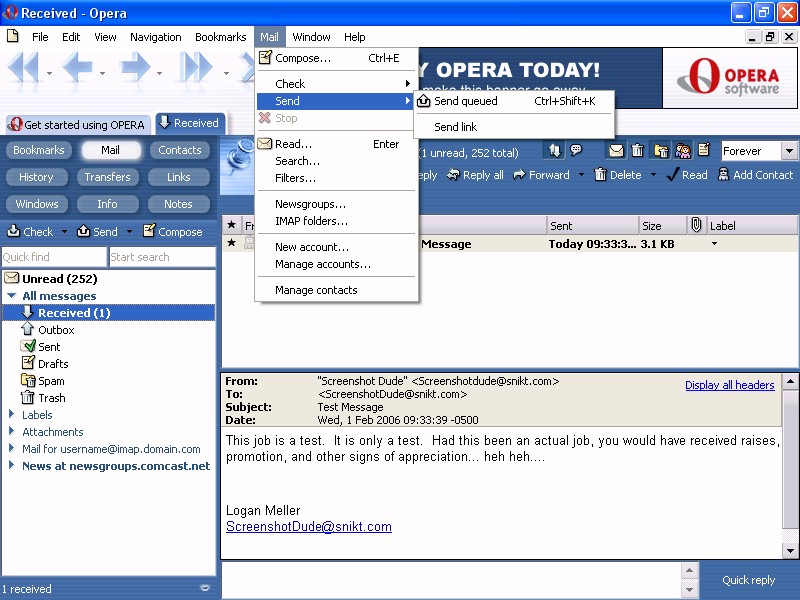The image size is (800, 600).
Task: Open the Drafts folder
Action: tap(52, 364)
